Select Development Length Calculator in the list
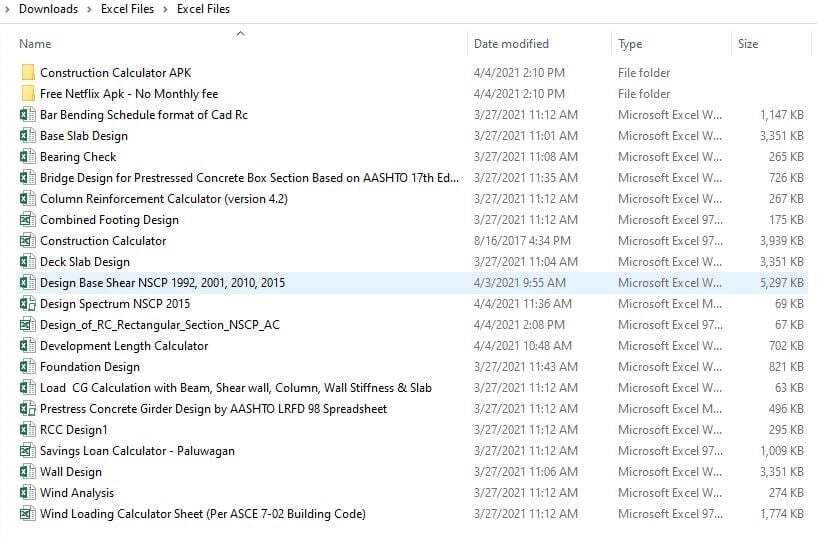The image size is (817, 537). [x=124, y=346]
